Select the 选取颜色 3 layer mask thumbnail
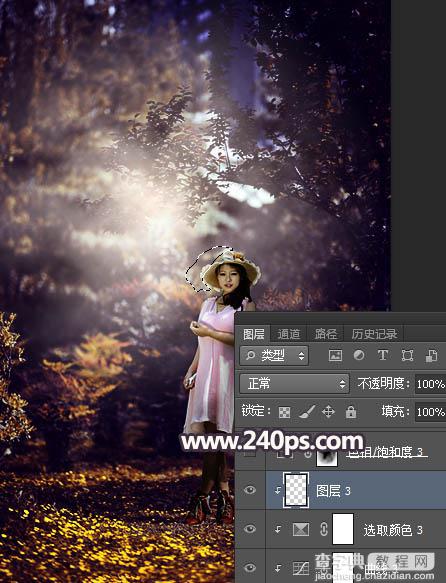Image resolution: width=446 pixels, height=583 pixels. point(343,529)
